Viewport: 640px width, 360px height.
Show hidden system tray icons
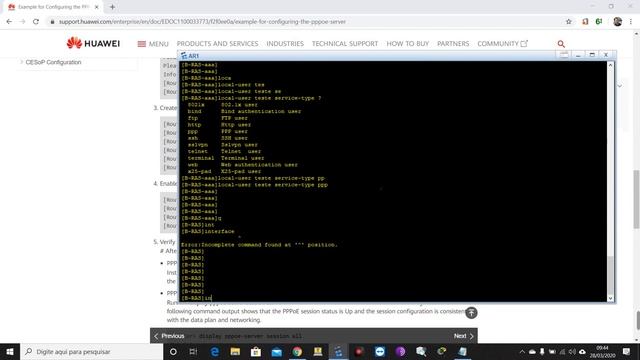tap(522, 351)
